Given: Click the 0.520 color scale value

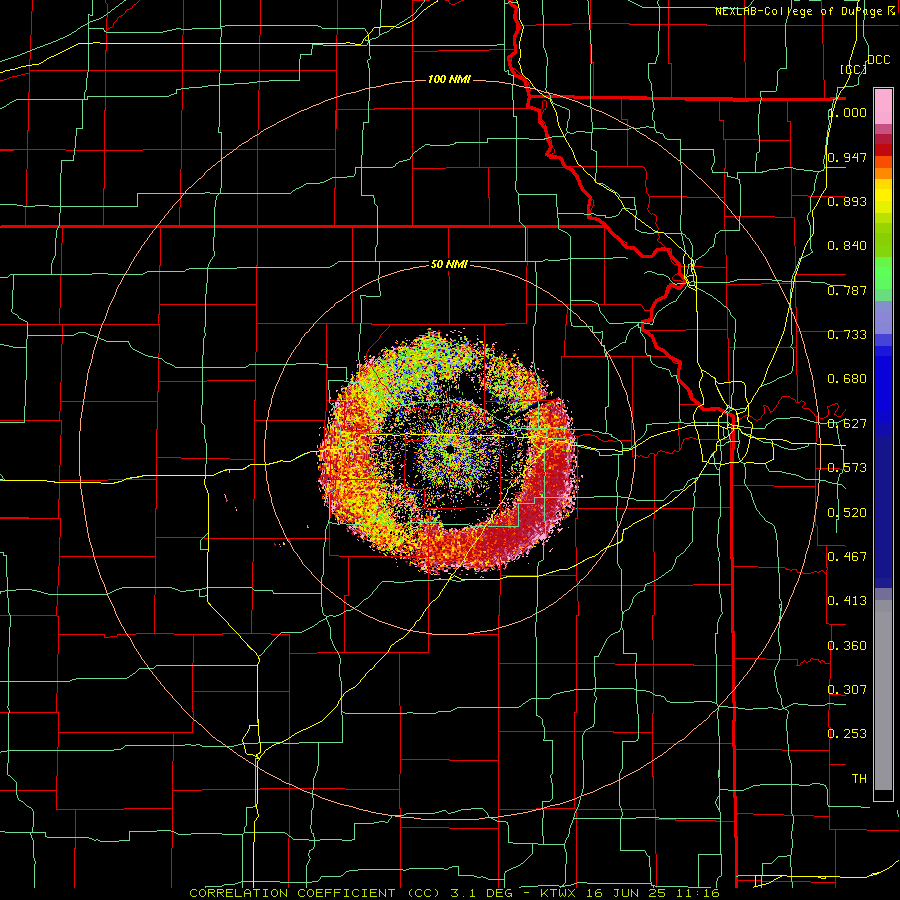Looking at the screenshot, I should 847,513.
